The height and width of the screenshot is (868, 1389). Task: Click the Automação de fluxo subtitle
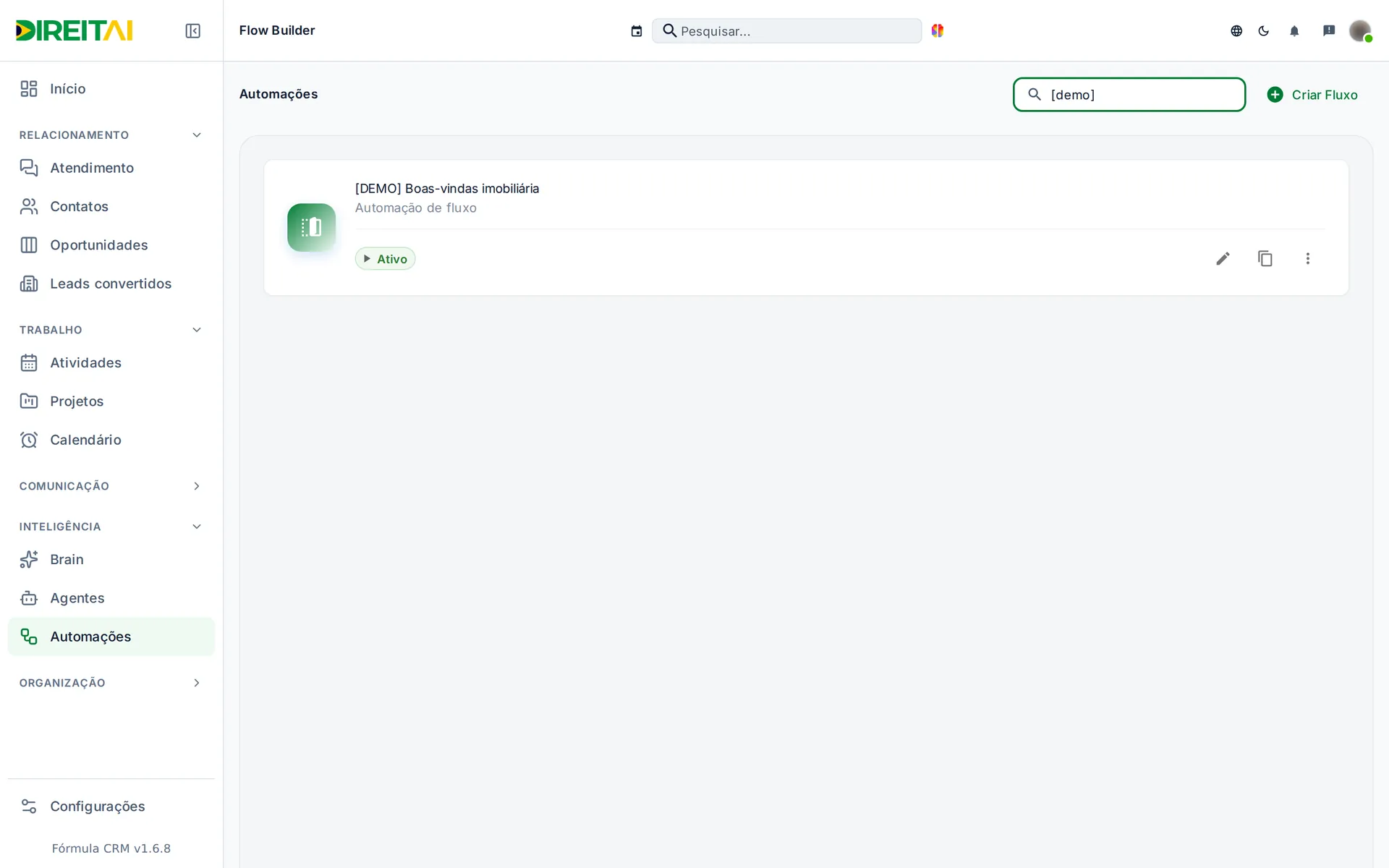(x=416, y=208)
